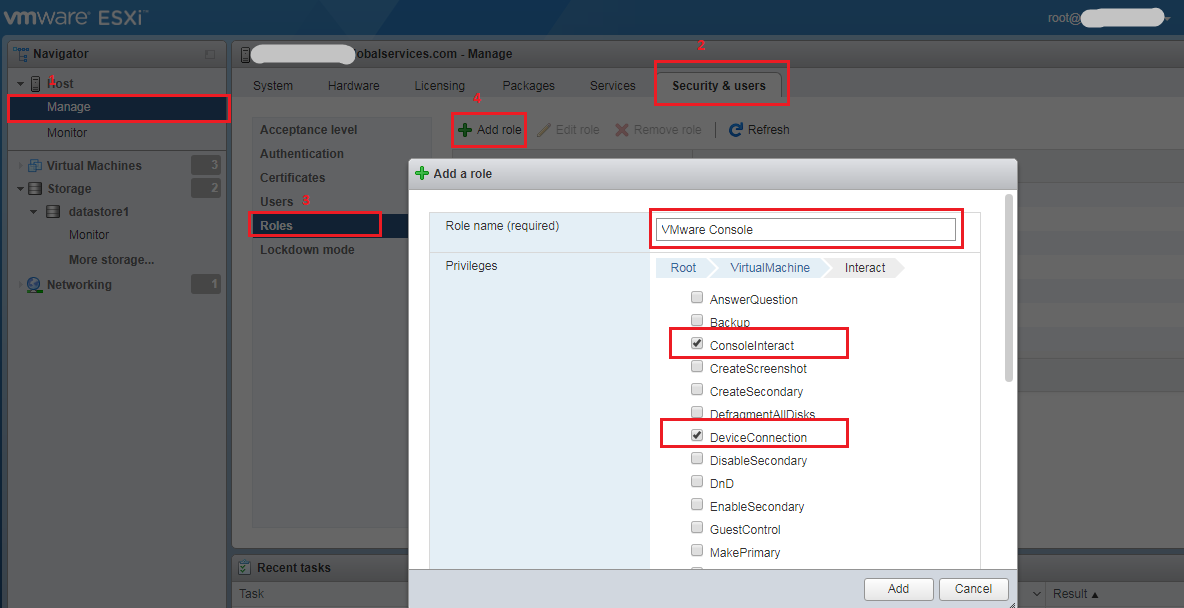Collapse the Navigator panel using its header icon

point(210,54)
